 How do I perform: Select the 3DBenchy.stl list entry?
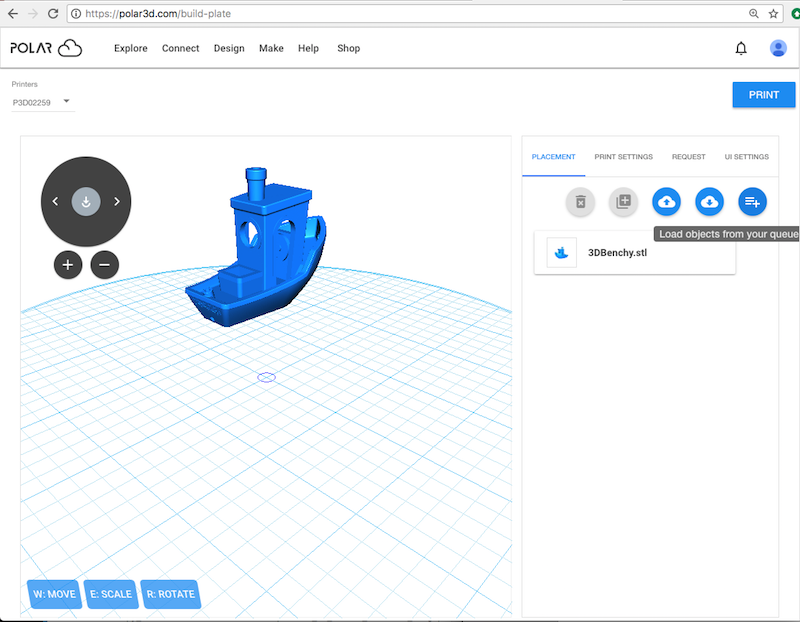coord(635,253)
